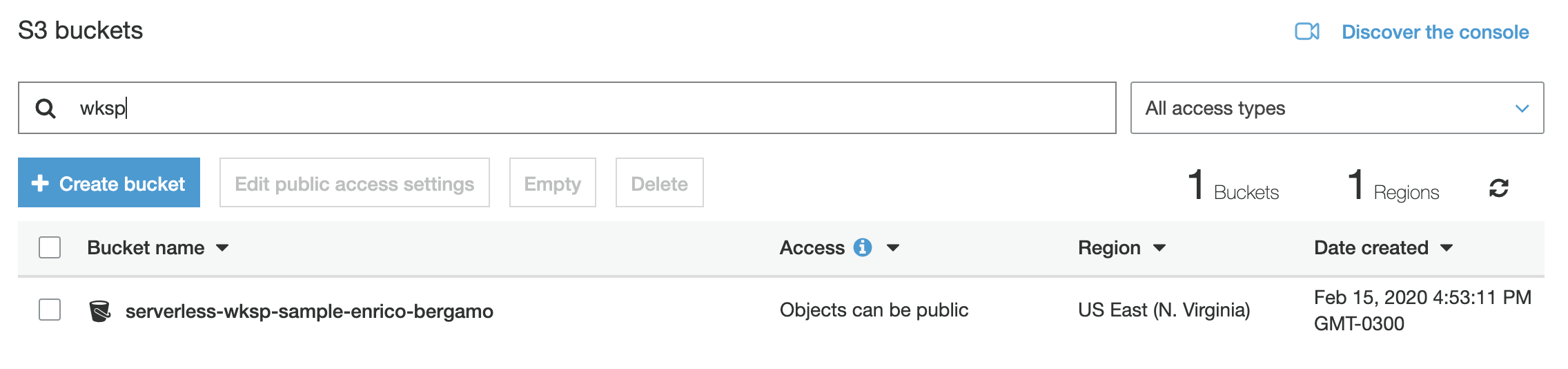
Task: Click the Access info icon
Action: 863,247
